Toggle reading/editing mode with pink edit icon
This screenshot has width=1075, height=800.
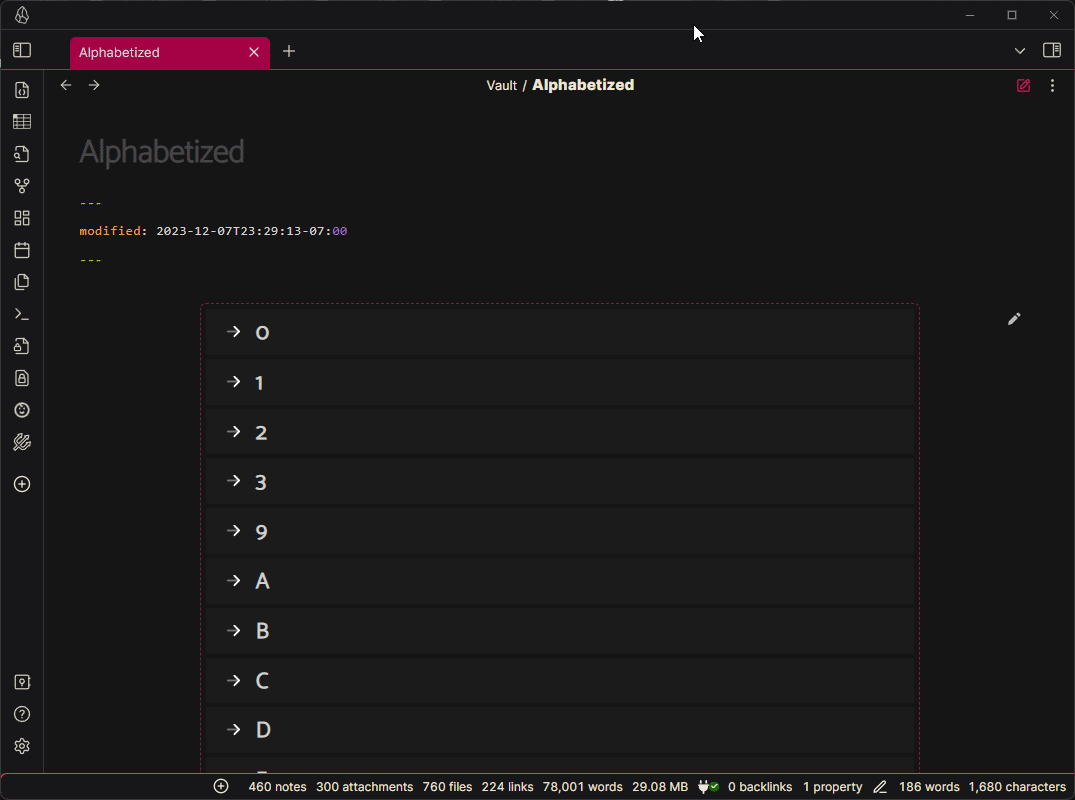click(x=1023, y=86)
